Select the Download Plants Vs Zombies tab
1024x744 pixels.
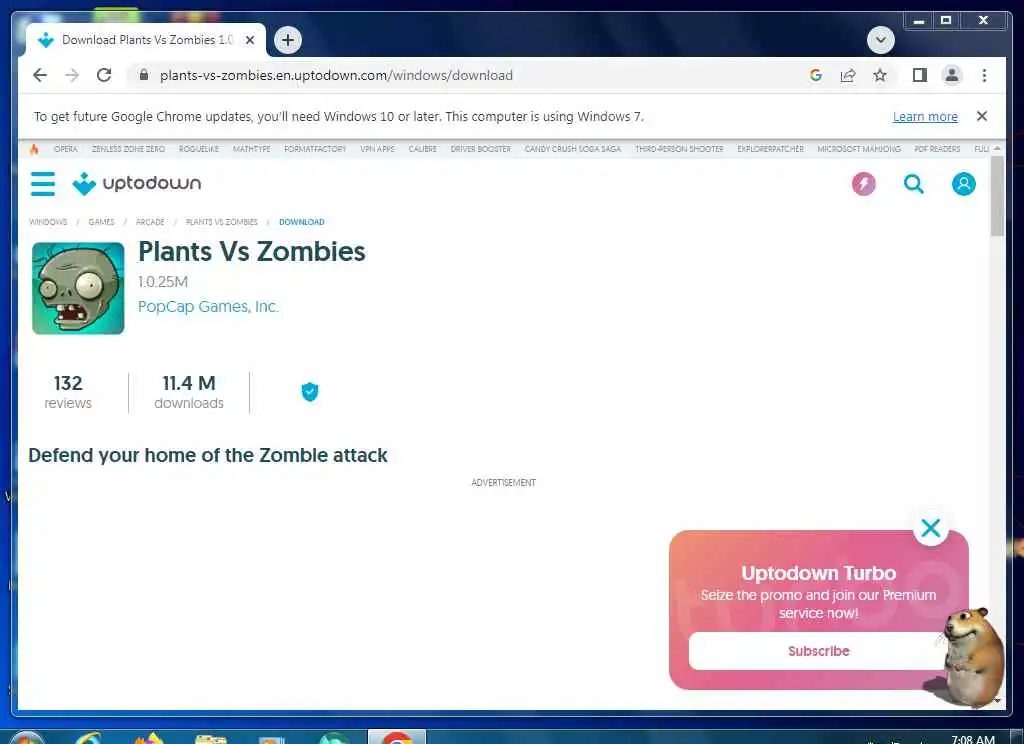pos(146,40)
